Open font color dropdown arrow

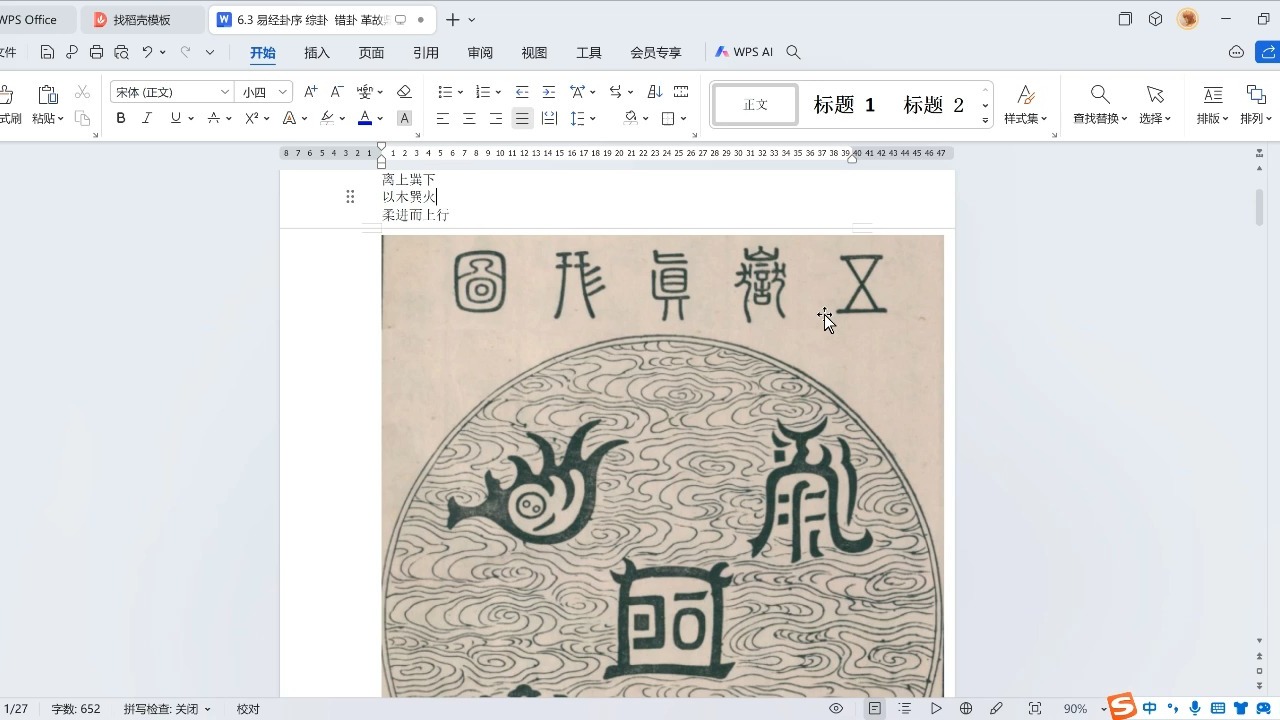click(380, 118)
